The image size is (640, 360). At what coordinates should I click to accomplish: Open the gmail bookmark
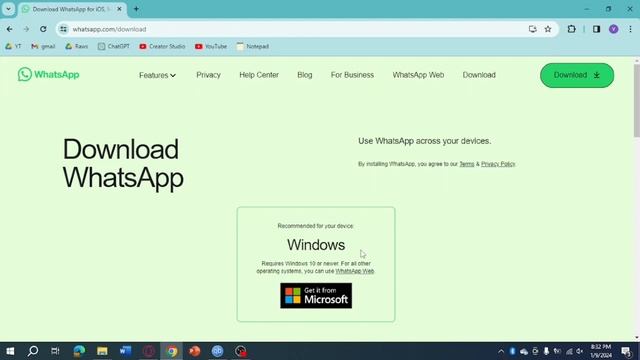43,47
